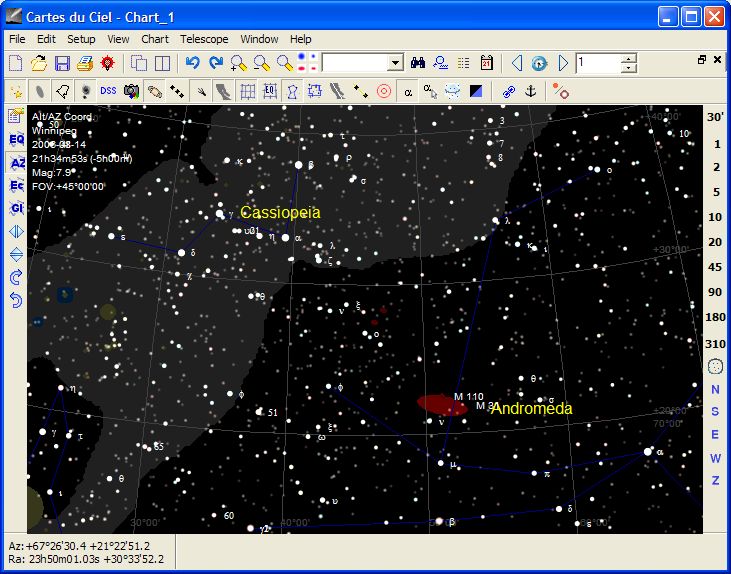Viewport: 731px width, 574px height.
Task: Increase time step value with up arrow
Action: [628, 58]
